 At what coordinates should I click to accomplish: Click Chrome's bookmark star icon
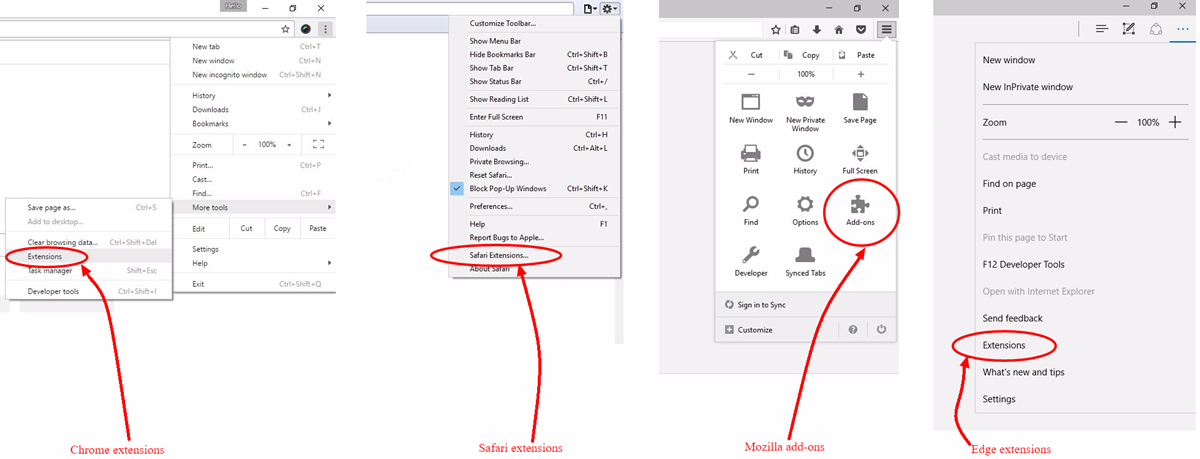[285, 29]
